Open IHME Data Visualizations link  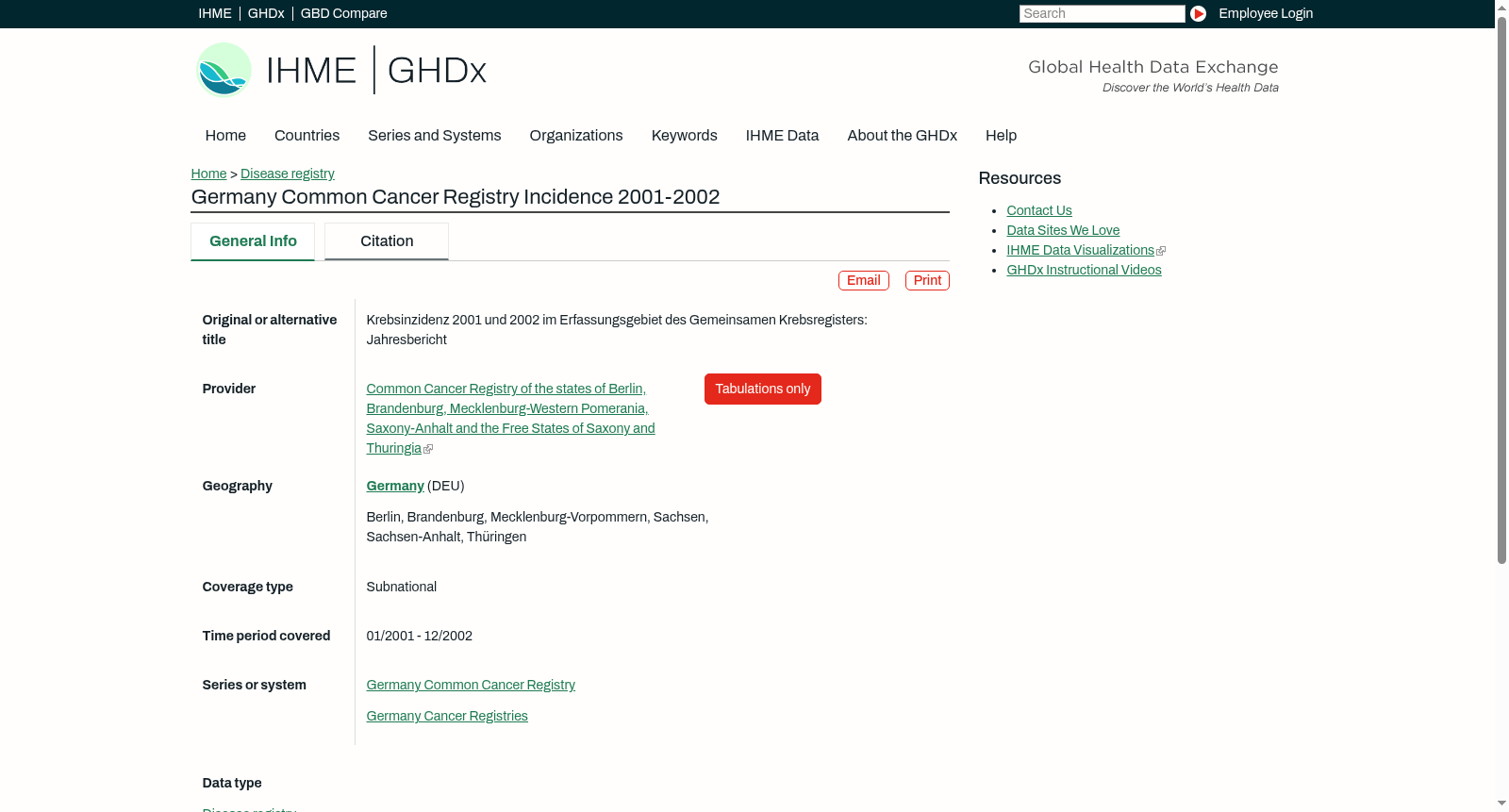[x=1080, y=250]
